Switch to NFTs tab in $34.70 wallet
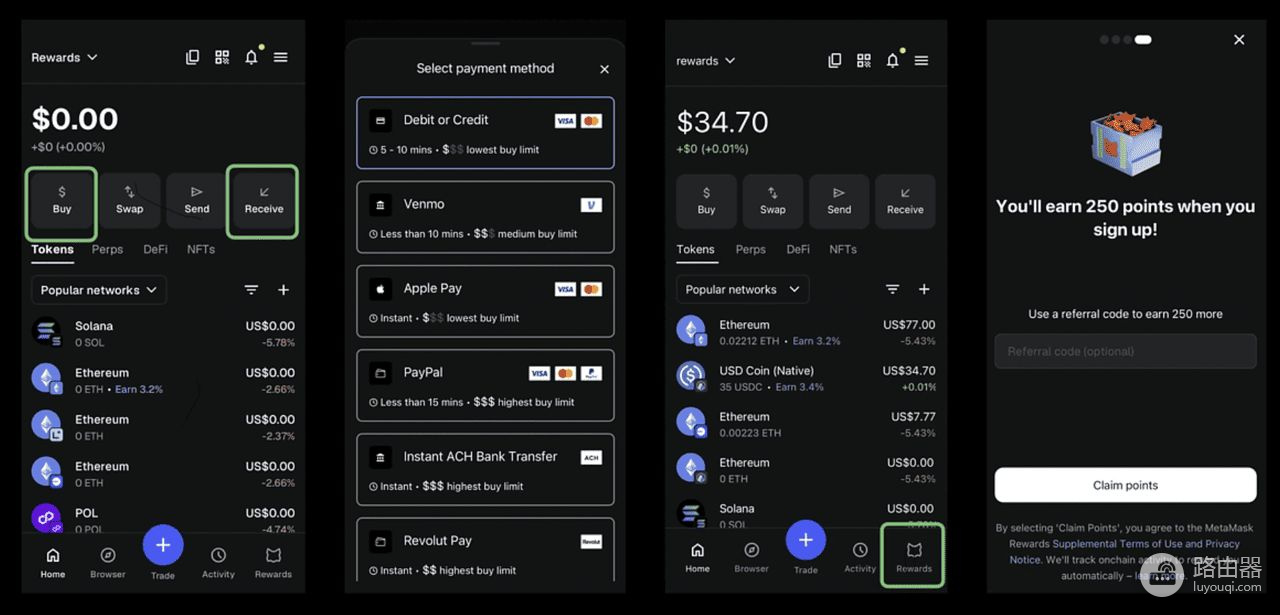 click(x=843, y=249)
